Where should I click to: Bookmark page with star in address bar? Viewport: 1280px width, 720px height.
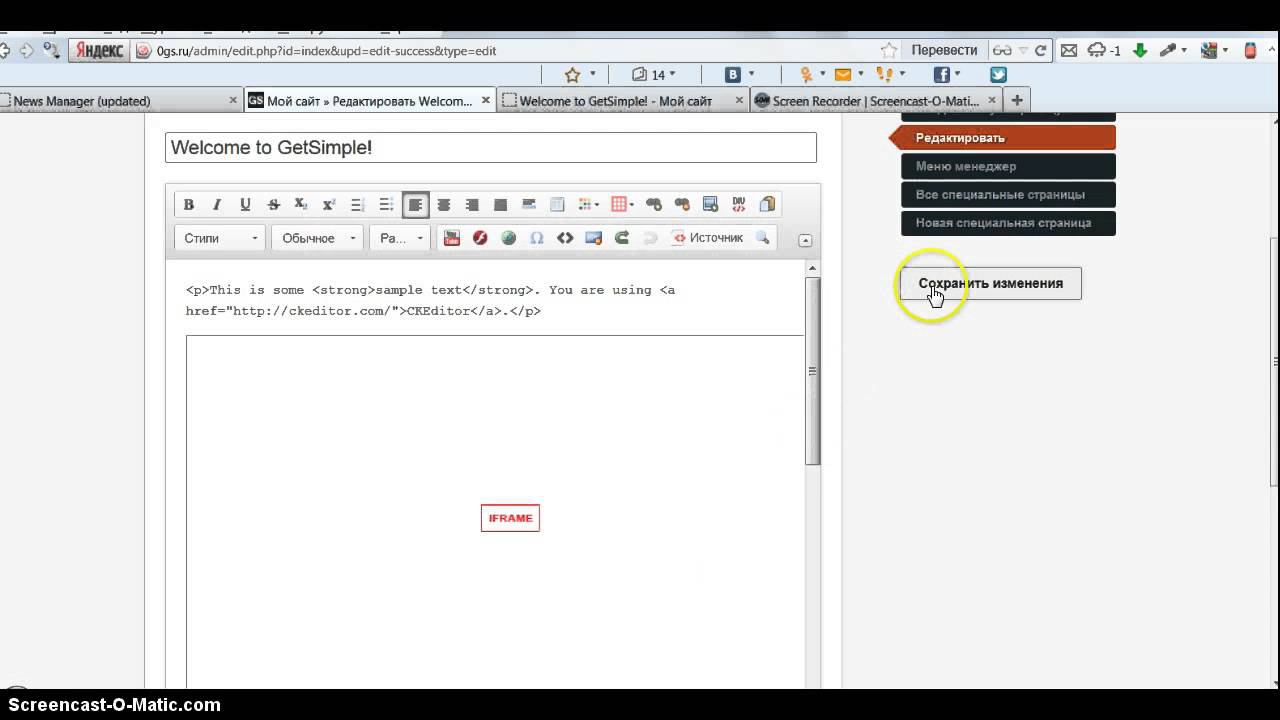point(889,50)
